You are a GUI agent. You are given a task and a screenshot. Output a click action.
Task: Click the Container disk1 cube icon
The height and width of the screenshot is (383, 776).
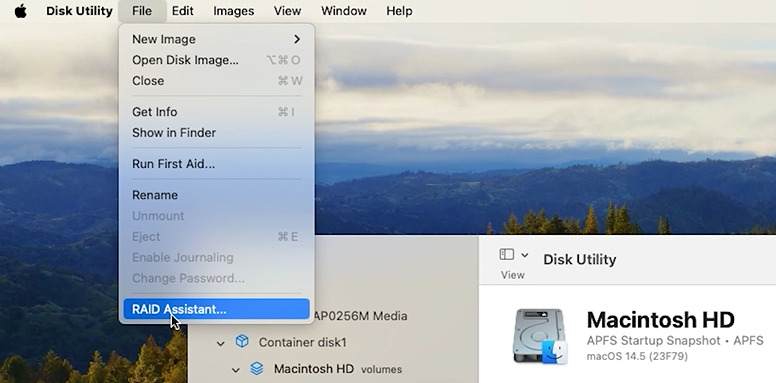pos(242,341)
